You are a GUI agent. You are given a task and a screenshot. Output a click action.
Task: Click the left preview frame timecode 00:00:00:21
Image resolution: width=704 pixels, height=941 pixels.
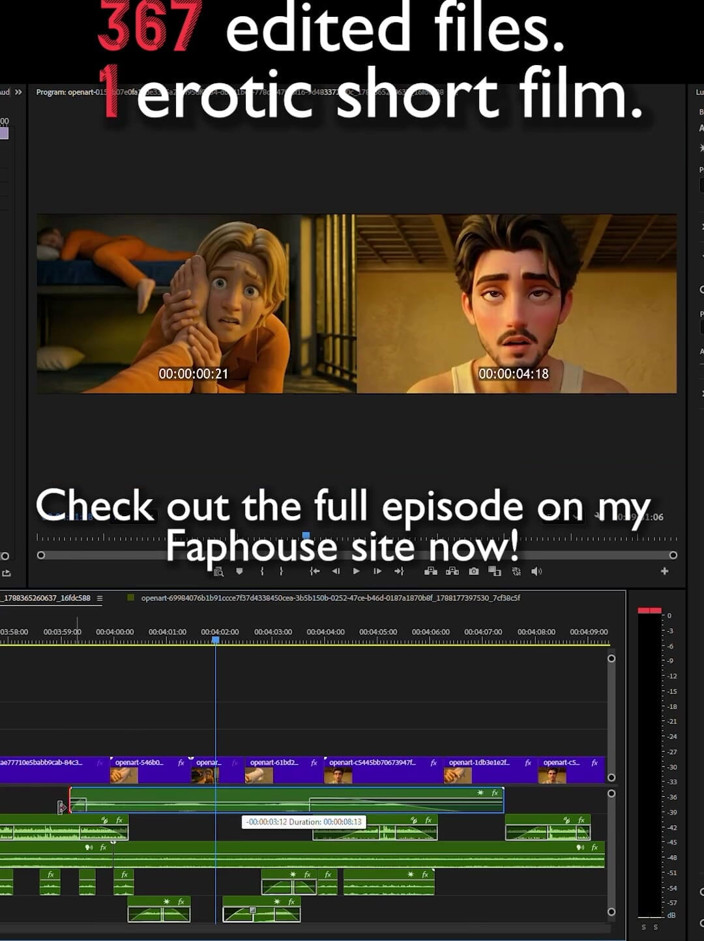(193, 373)
